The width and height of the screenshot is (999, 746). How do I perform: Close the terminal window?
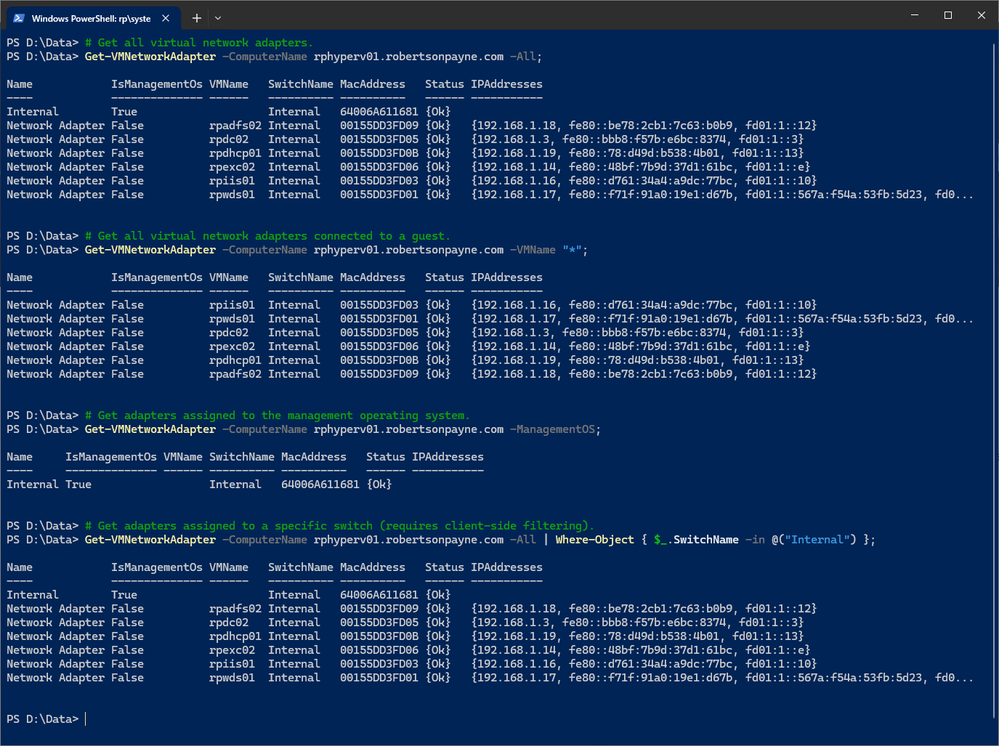point(981,15)
